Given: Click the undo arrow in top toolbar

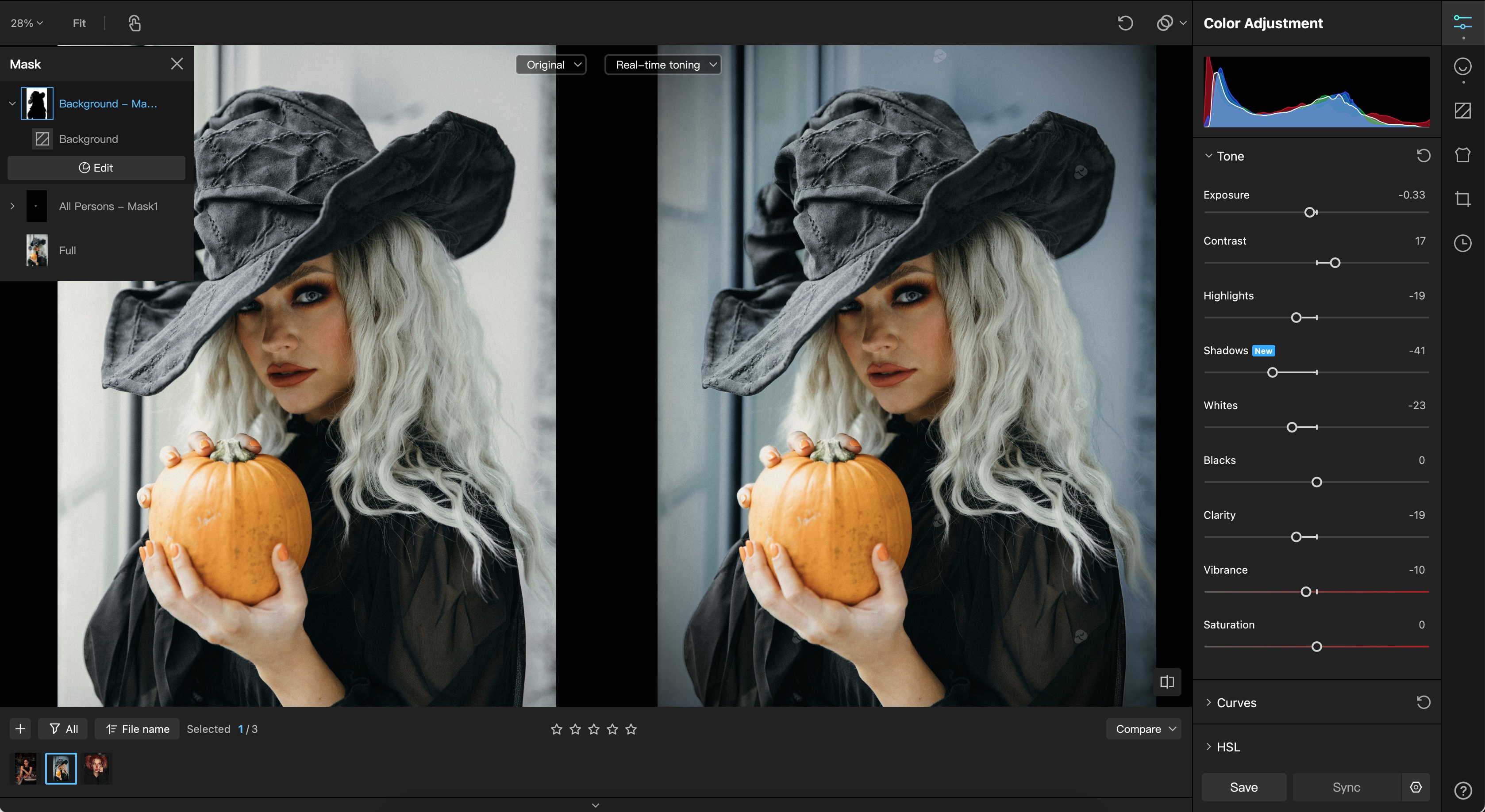Looking at the screenshot, I should 1125,23.
